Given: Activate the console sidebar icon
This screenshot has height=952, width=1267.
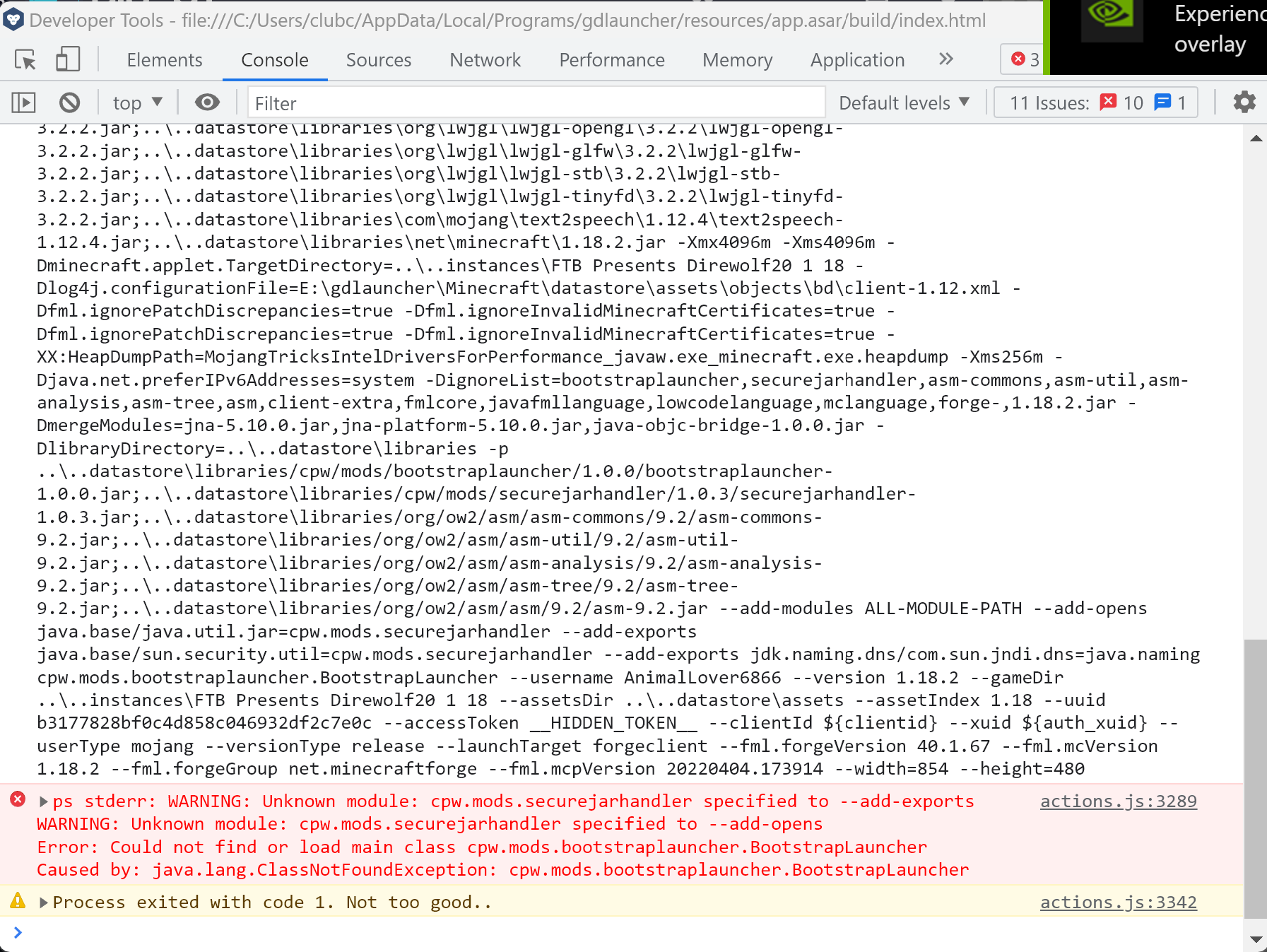Looking at the screenshot, I should 23,102.
